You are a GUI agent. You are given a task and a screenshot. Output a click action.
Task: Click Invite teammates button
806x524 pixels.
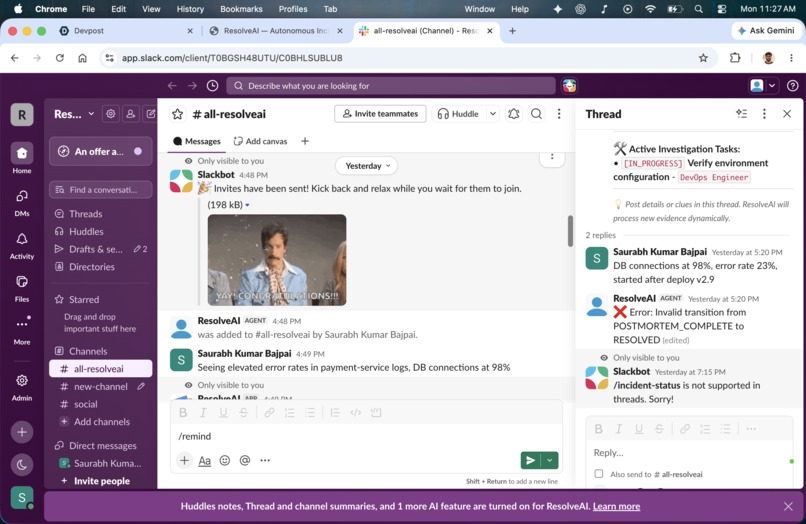pyautogui.click(x=380, y=114)
